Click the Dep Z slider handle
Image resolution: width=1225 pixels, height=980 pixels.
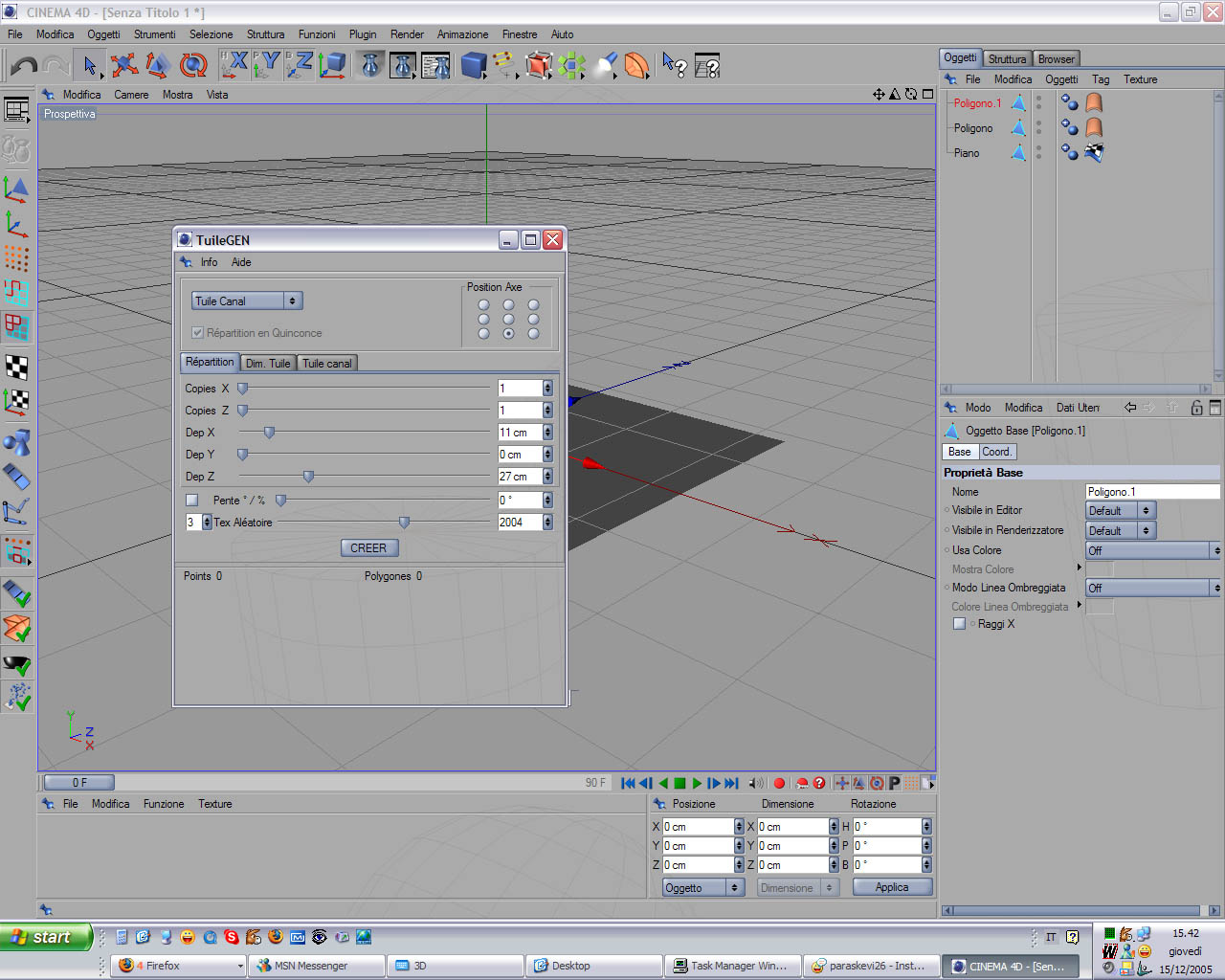coord(308,477)
